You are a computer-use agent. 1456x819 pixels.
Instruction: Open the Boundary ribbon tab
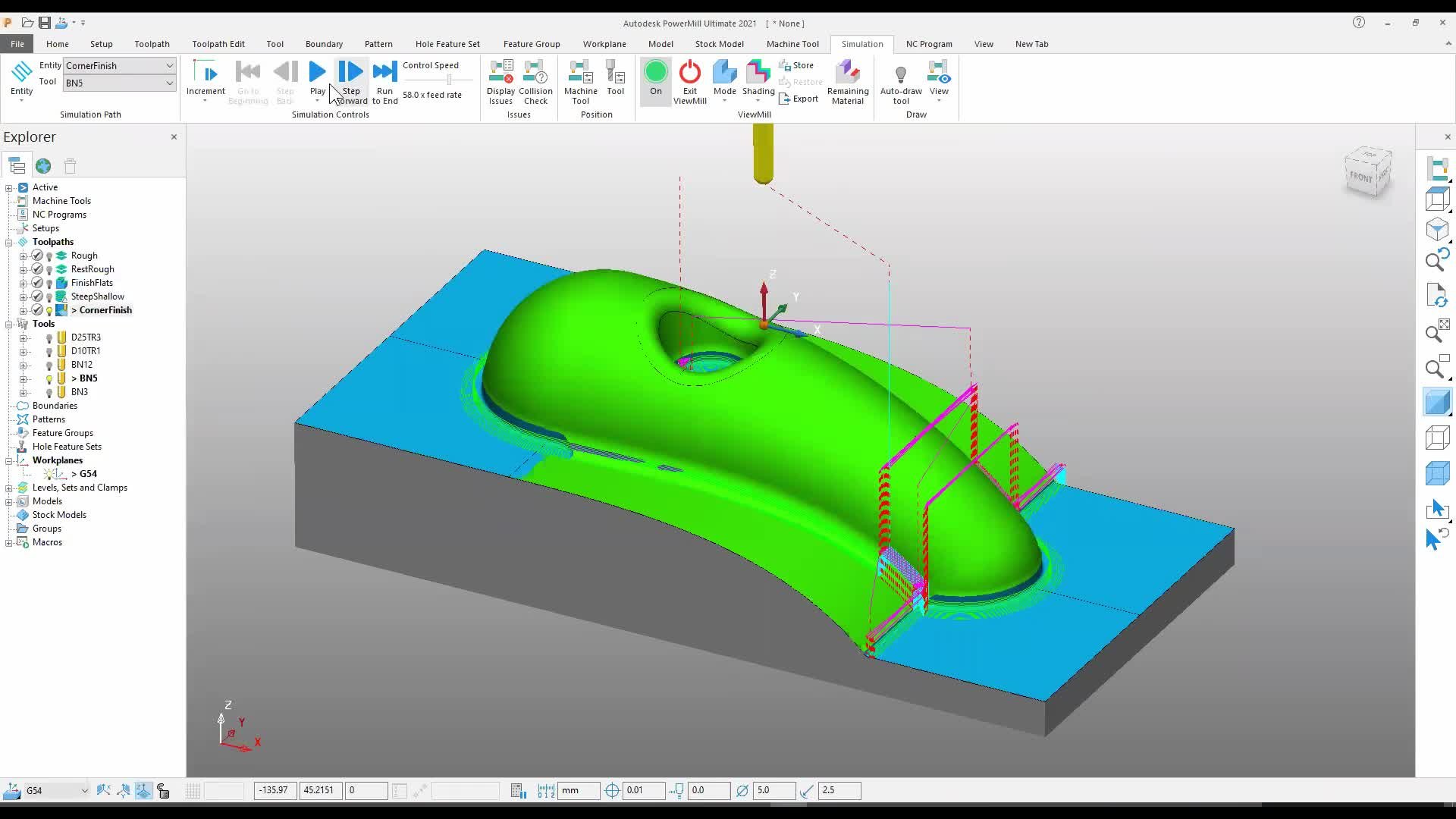pos(324,44)
